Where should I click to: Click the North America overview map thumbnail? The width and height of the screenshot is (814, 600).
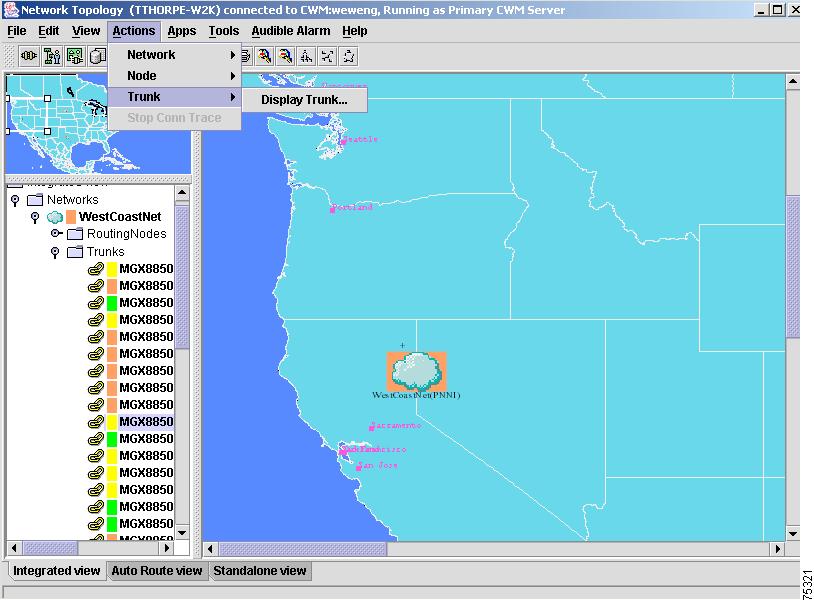coord(99,124)
